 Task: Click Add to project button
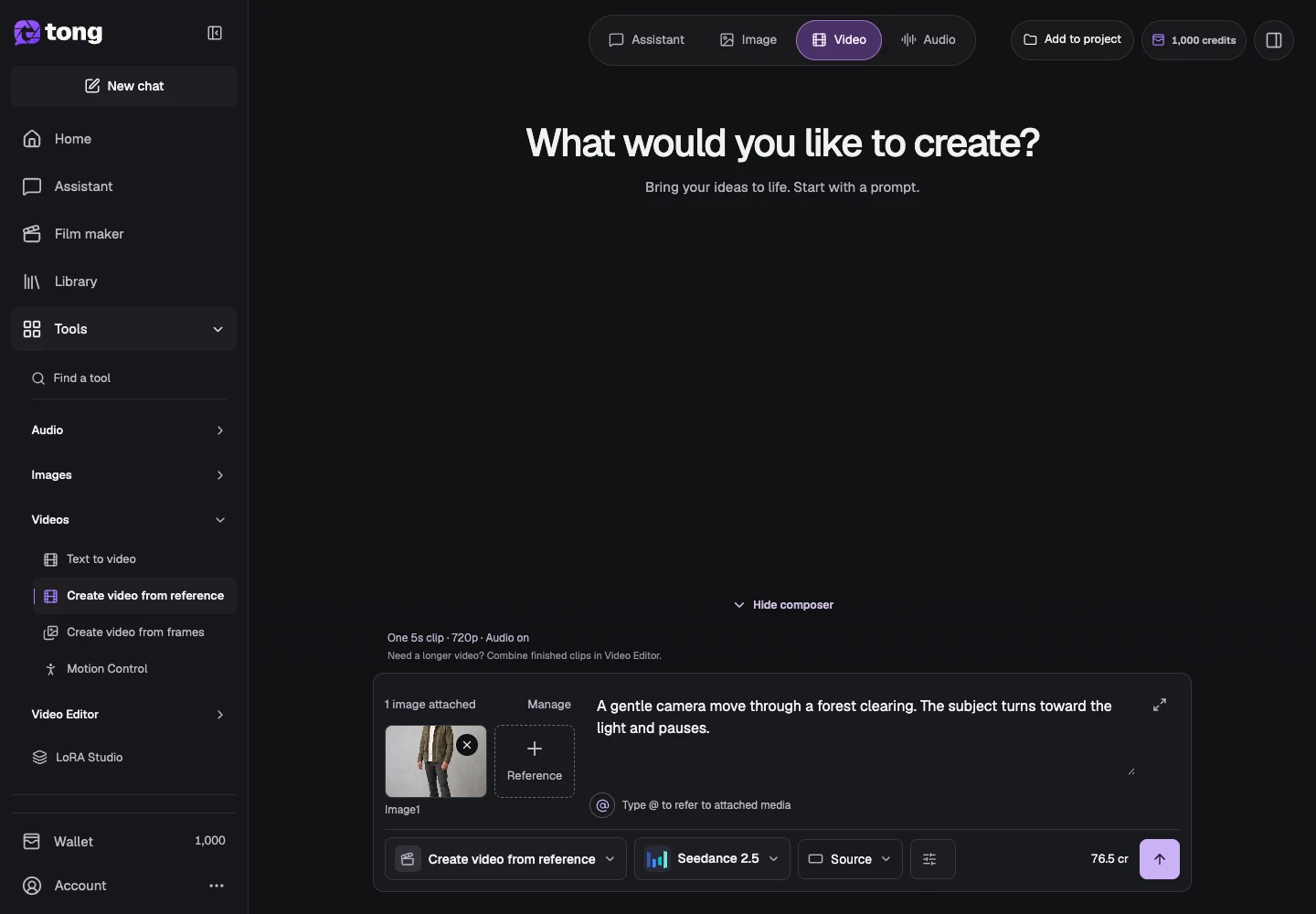coord(1072,40)
